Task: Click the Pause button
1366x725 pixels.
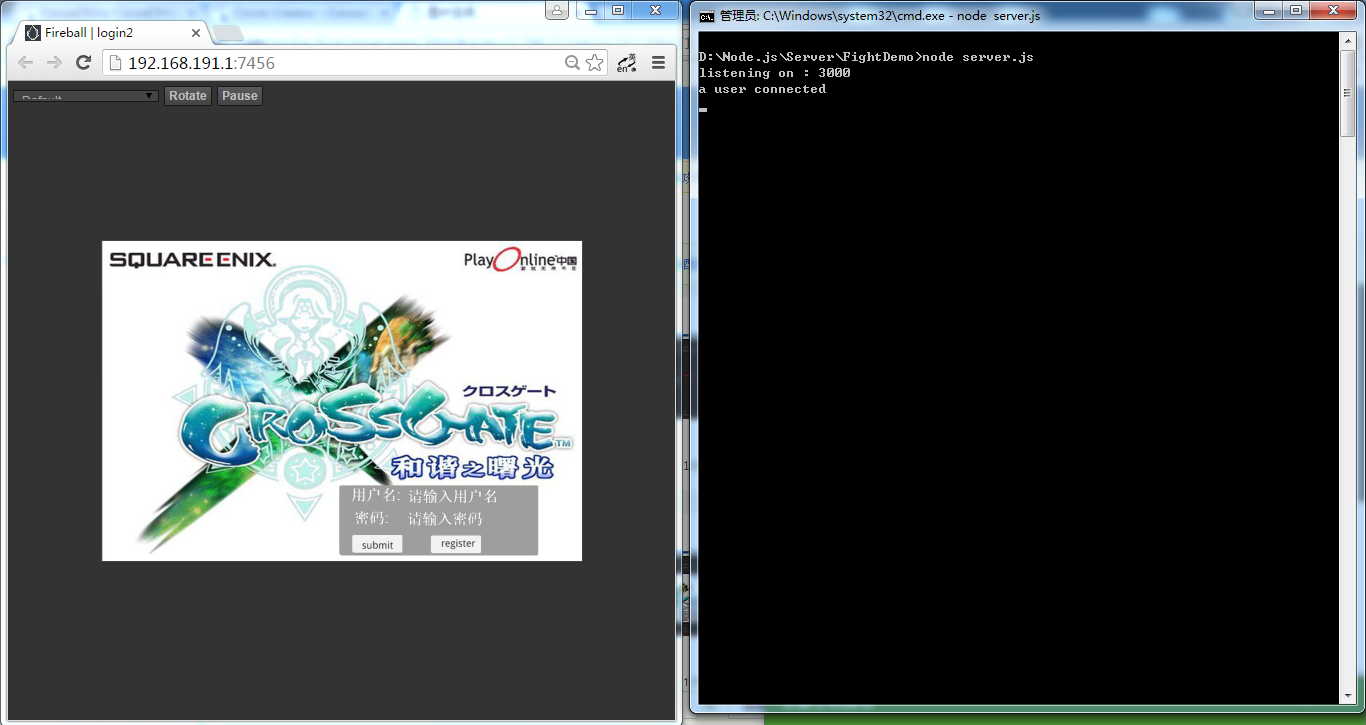Action: (x=240, y=96)
